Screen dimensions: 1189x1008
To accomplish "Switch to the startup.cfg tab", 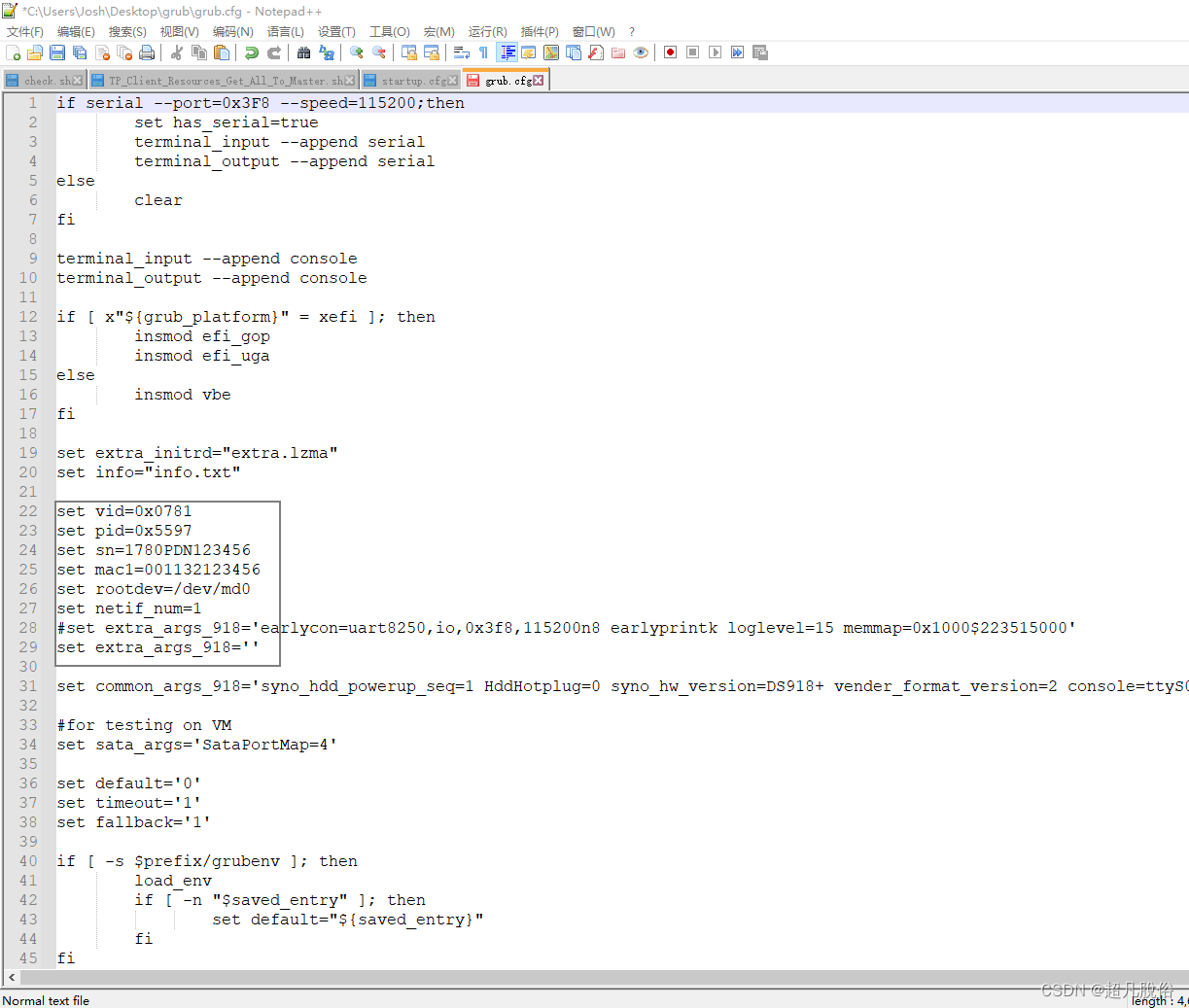I will click(x=410, y=81).
